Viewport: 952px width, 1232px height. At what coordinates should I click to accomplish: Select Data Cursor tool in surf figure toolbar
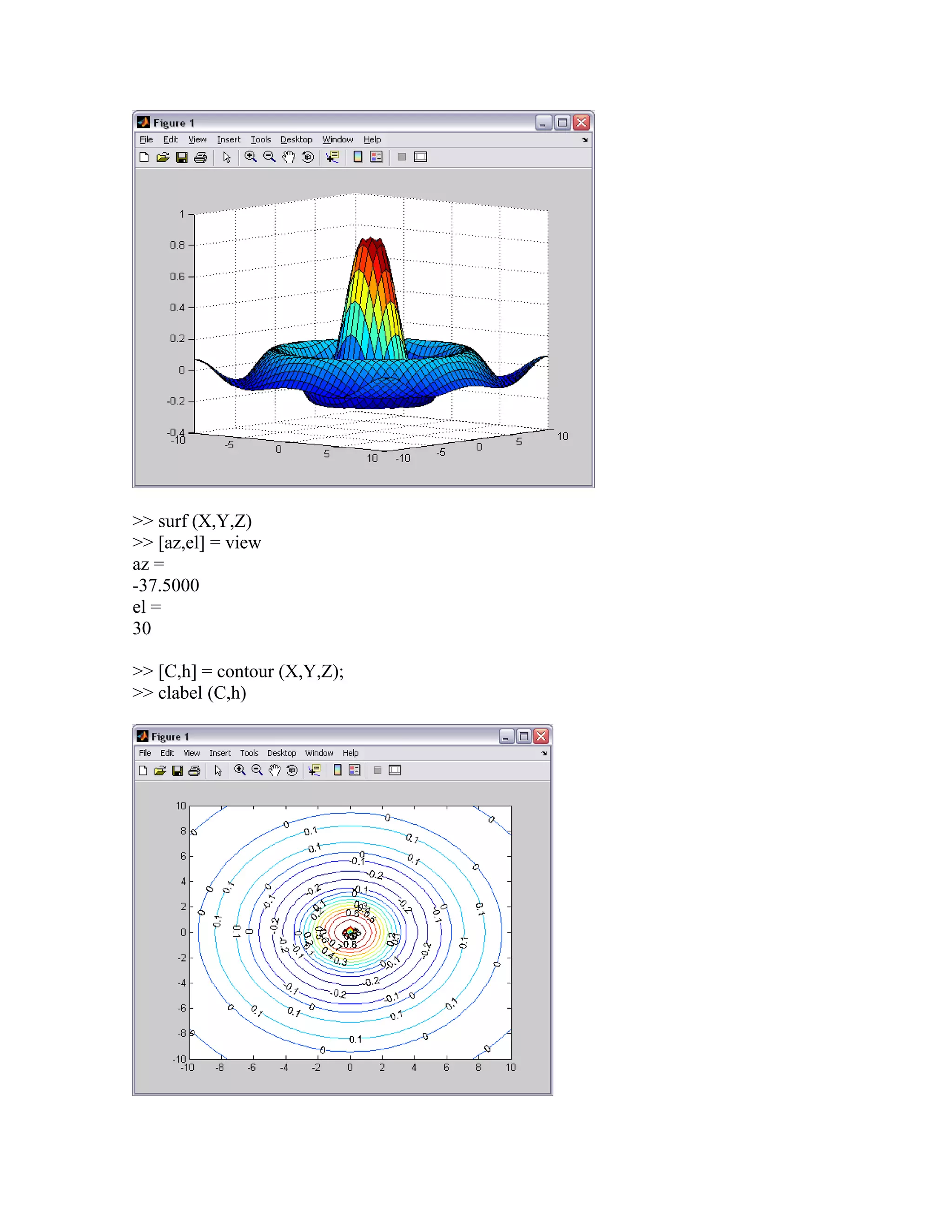333,158
